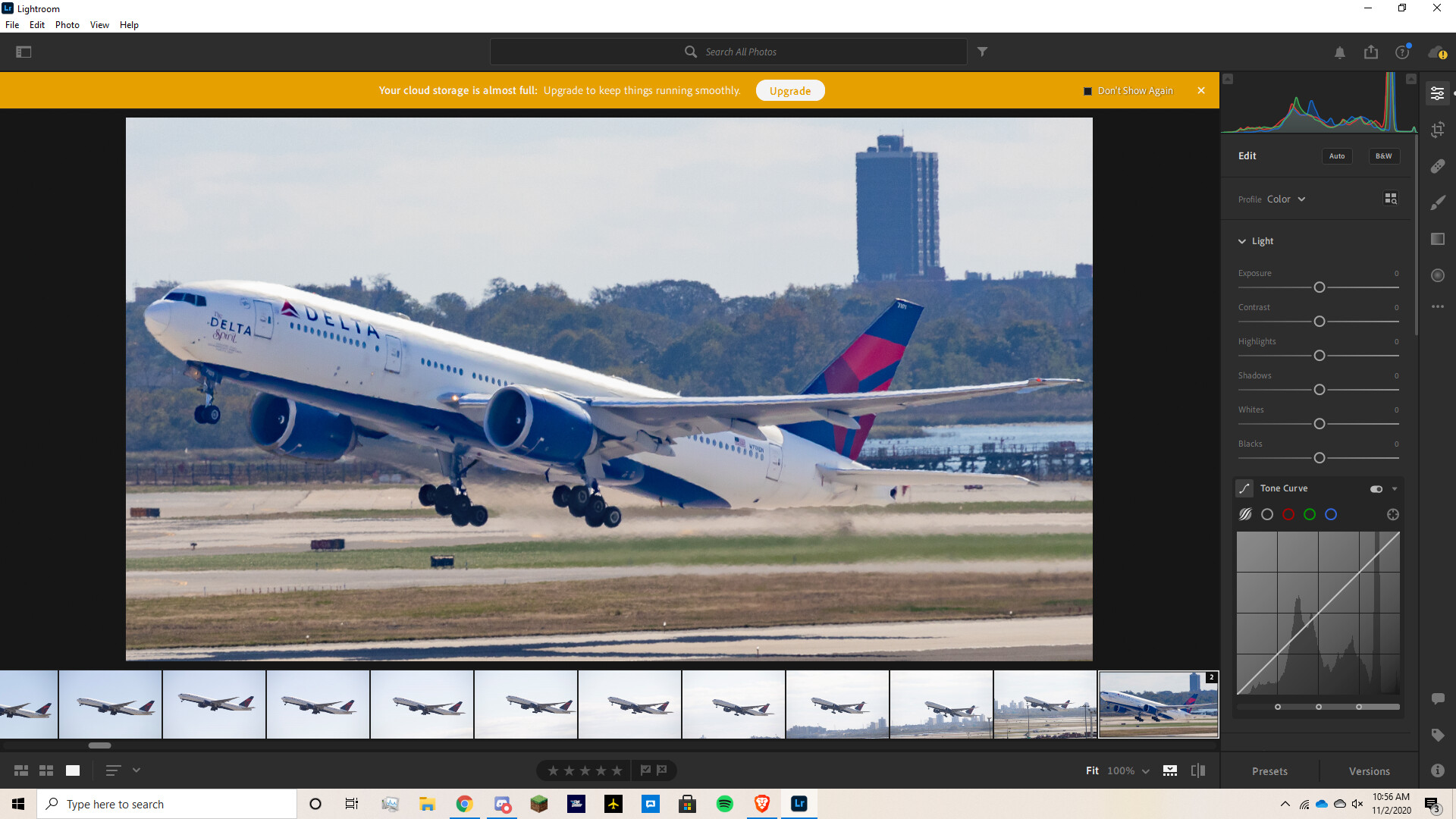1456x819 pixels.
Task: Click the Upgrade button
Action: pos(789,91)
